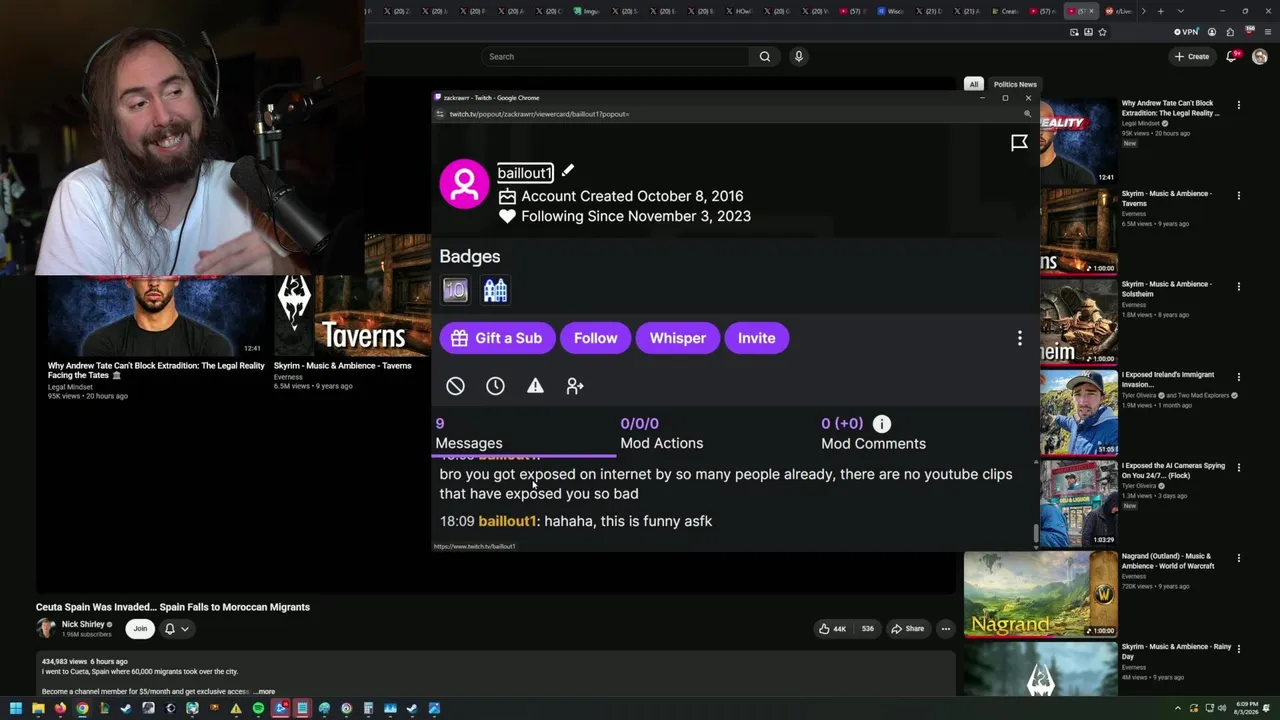Open the Nick Shirley channel link
The image size is (1280, 720).
pos(82,624)
